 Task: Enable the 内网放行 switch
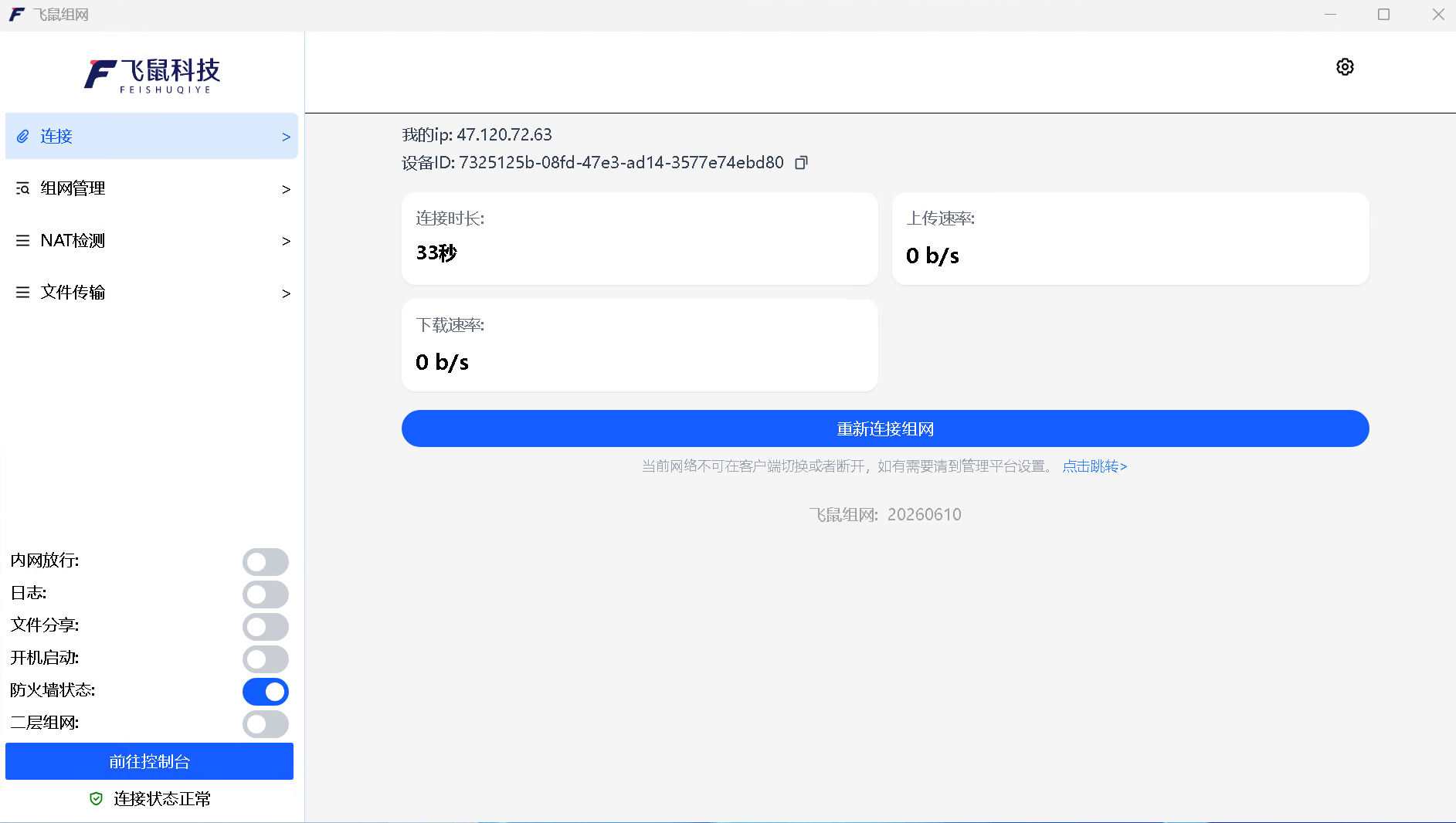(x=266, y=562)
